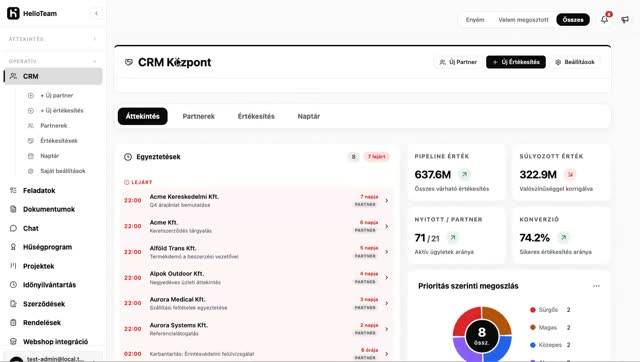Switch to the Naptár tab

(309, 116)
